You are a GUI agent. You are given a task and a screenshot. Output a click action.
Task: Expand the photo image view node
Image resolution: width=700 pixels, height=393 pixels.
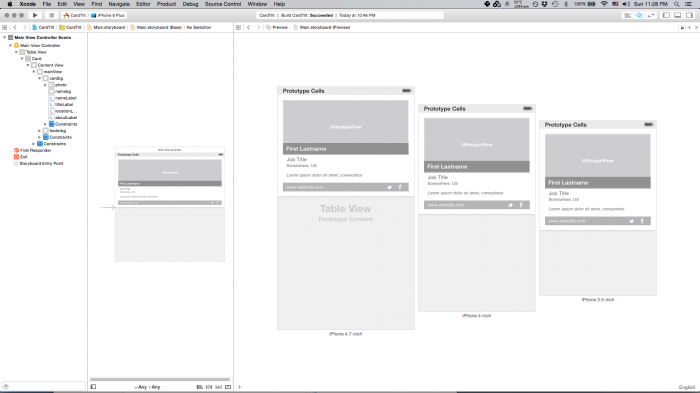pos(45,85)
